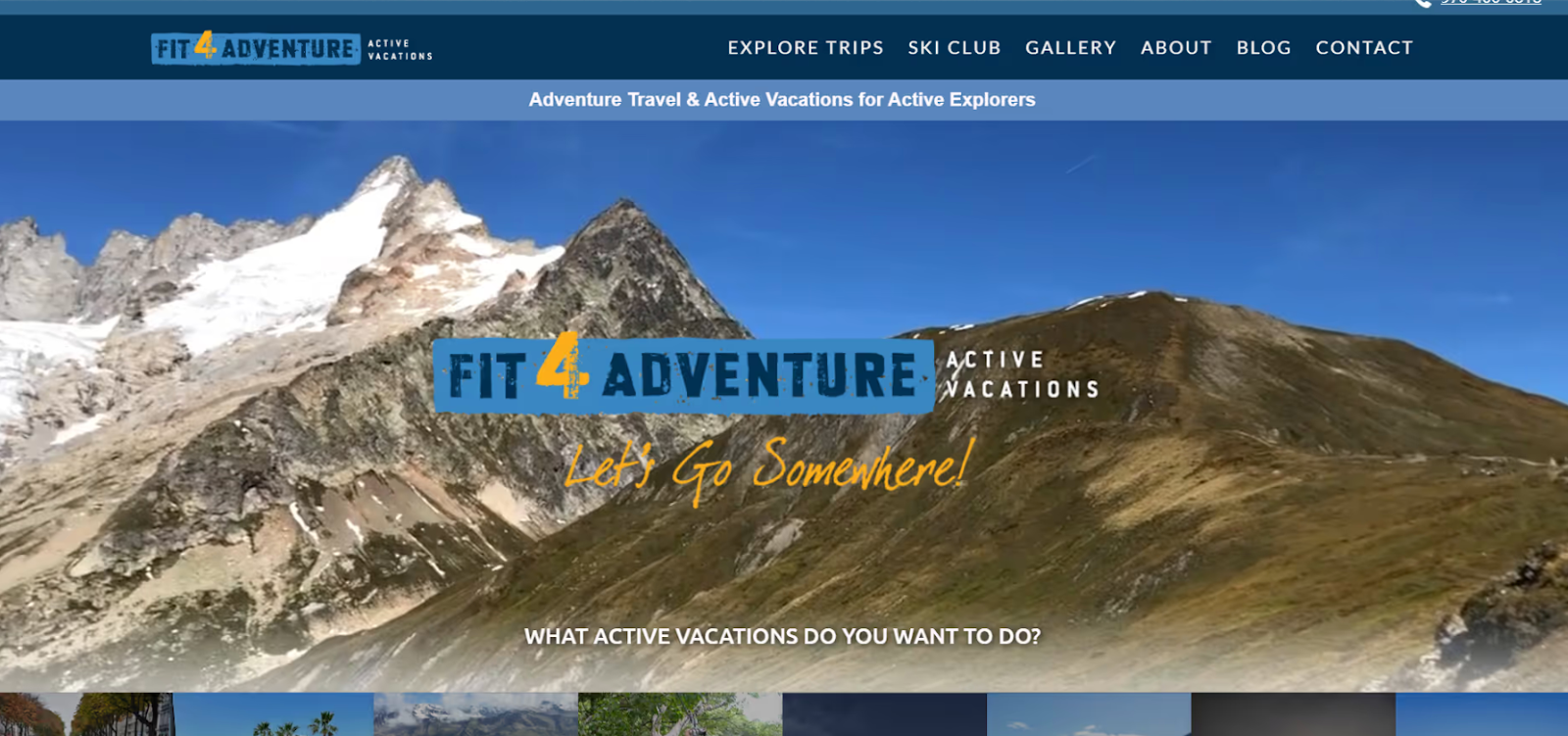This screenshot has width=1568, height=736.
Task: Click the 'What active vacations' heading
Action: pos(782,636)
